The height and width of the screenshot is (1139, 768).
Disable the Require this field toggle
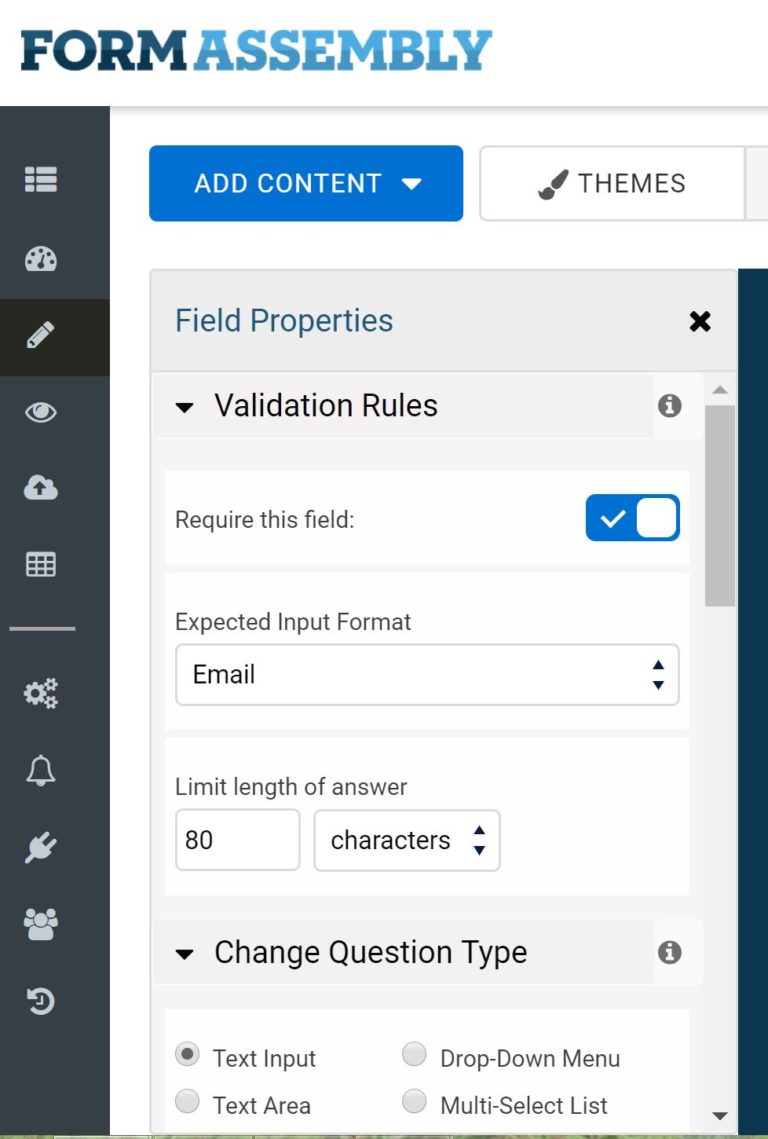pyautogui.click(x=632, y=517)
